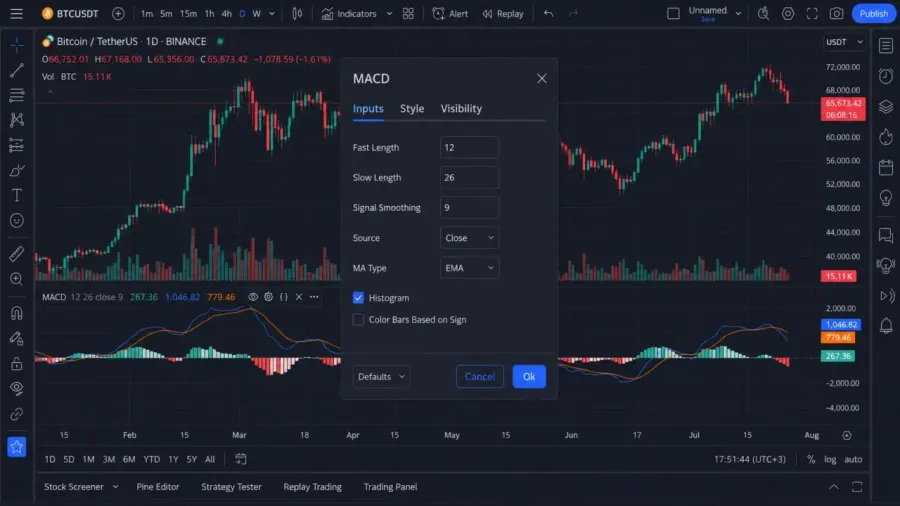Open the Pine Editor tab
The height and width of the screenshot is (506, 900).
pos(158,486)
